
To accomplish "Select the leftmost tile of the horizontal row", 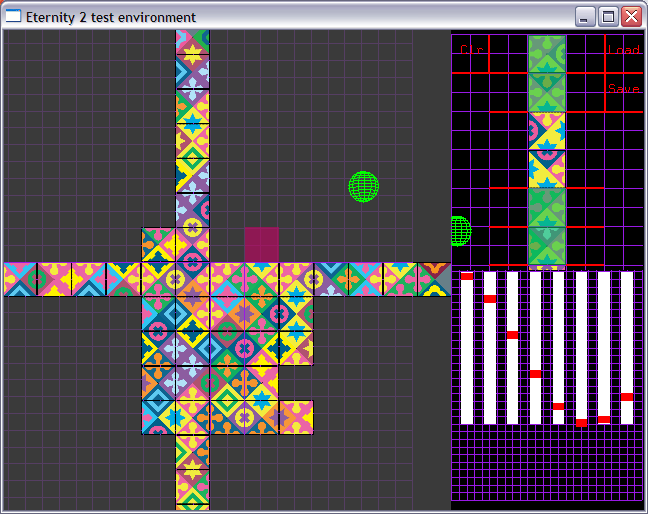I will tap(20, 279).
